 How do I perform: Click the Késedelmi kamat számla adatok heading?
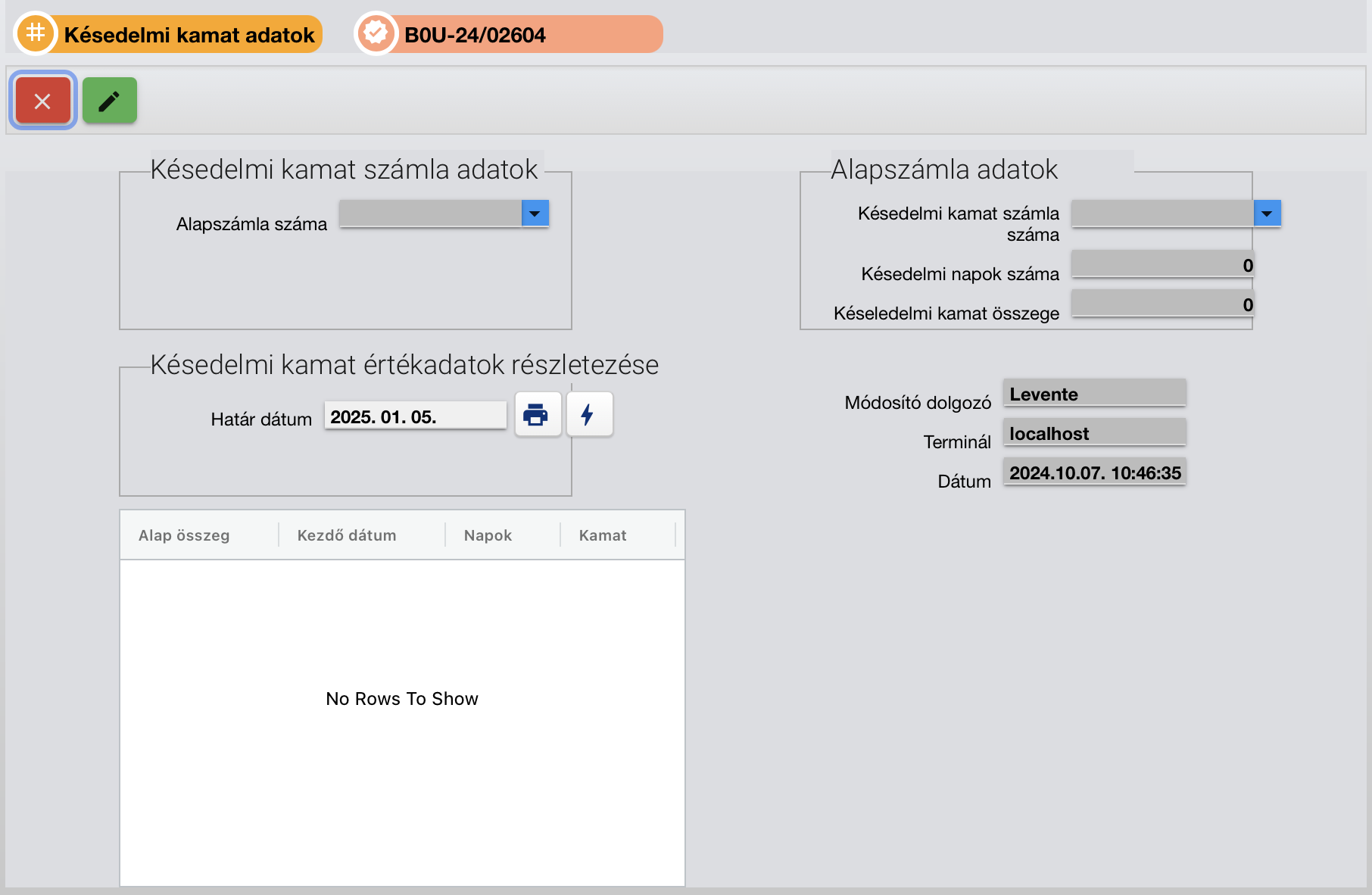(344, 170)
